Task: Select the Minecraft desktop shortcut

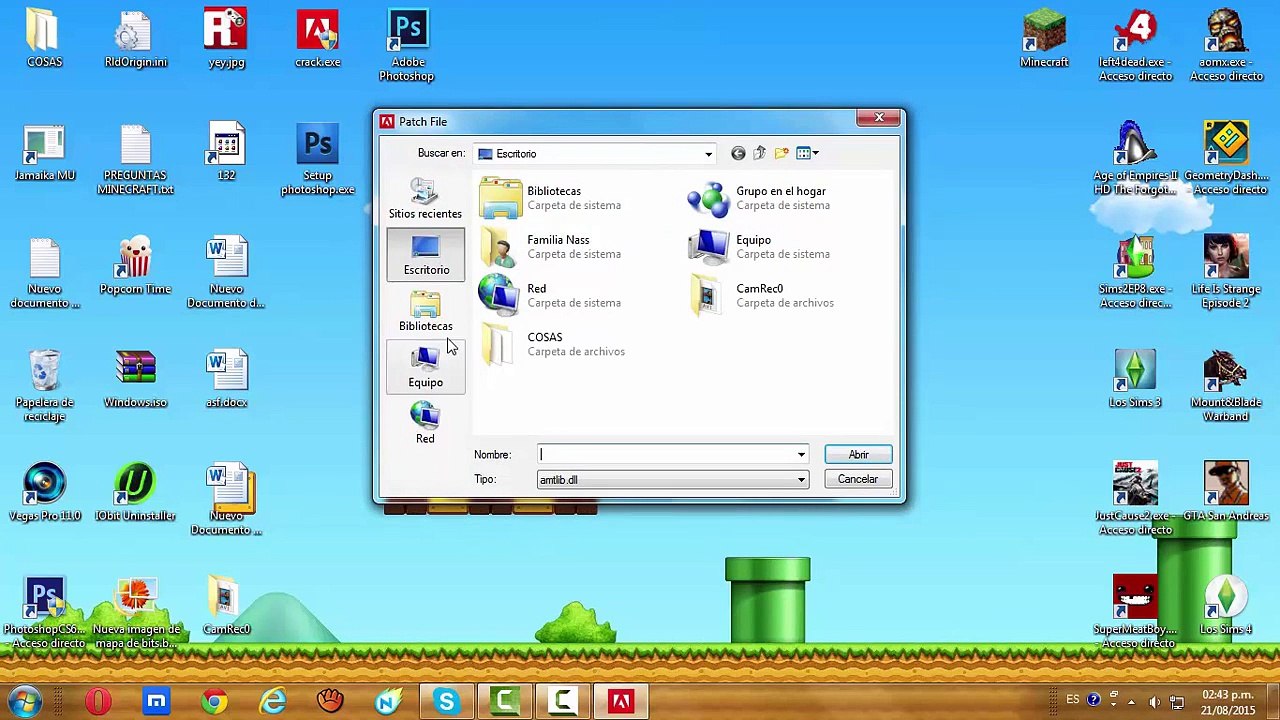Action: click(1044, 40)
